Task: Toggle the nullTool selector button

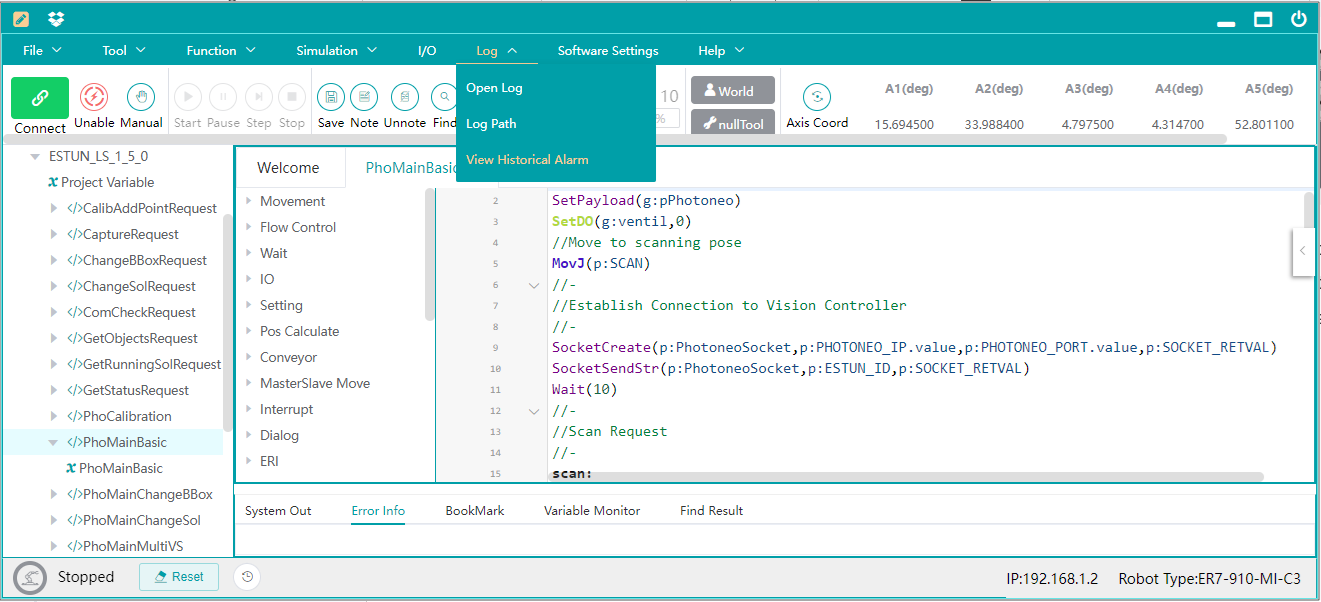Action: click(733, 124)
